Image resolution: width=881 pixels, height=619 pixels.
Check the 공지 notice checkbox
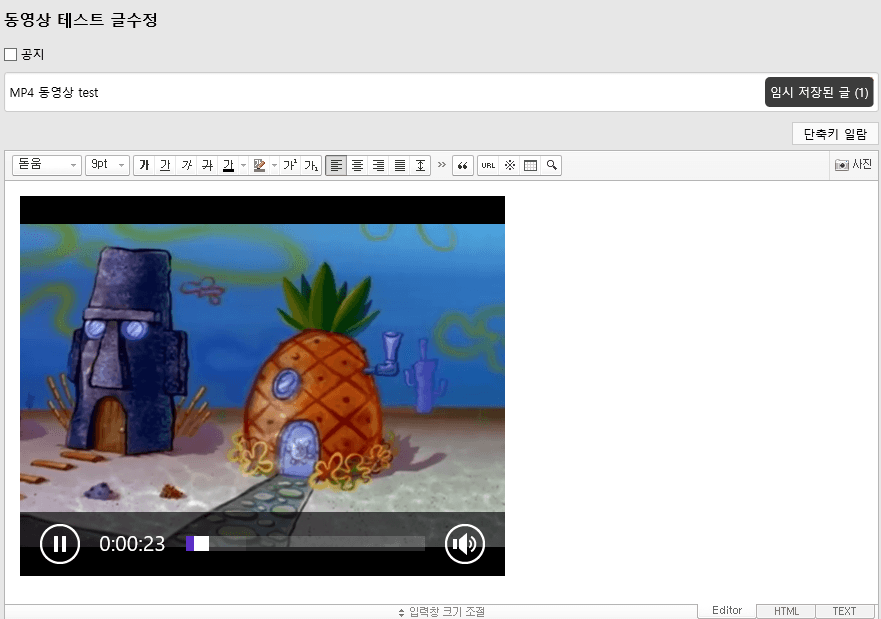point(10,54)
